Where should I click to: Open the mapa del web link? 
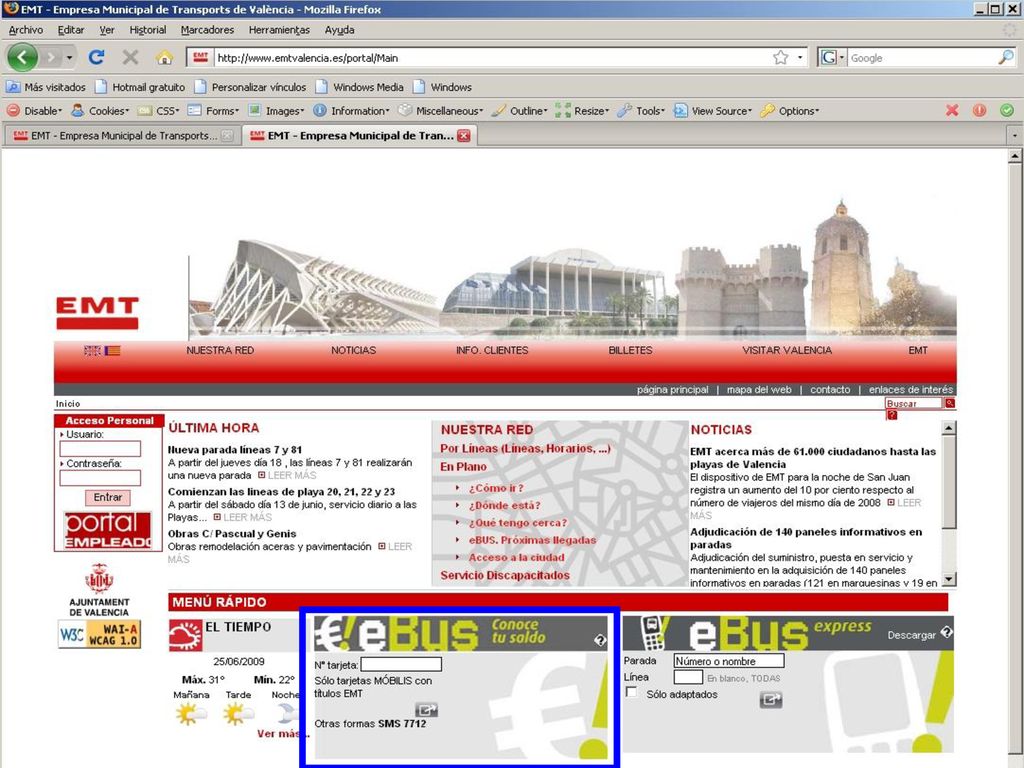click(x=759, y=390)
